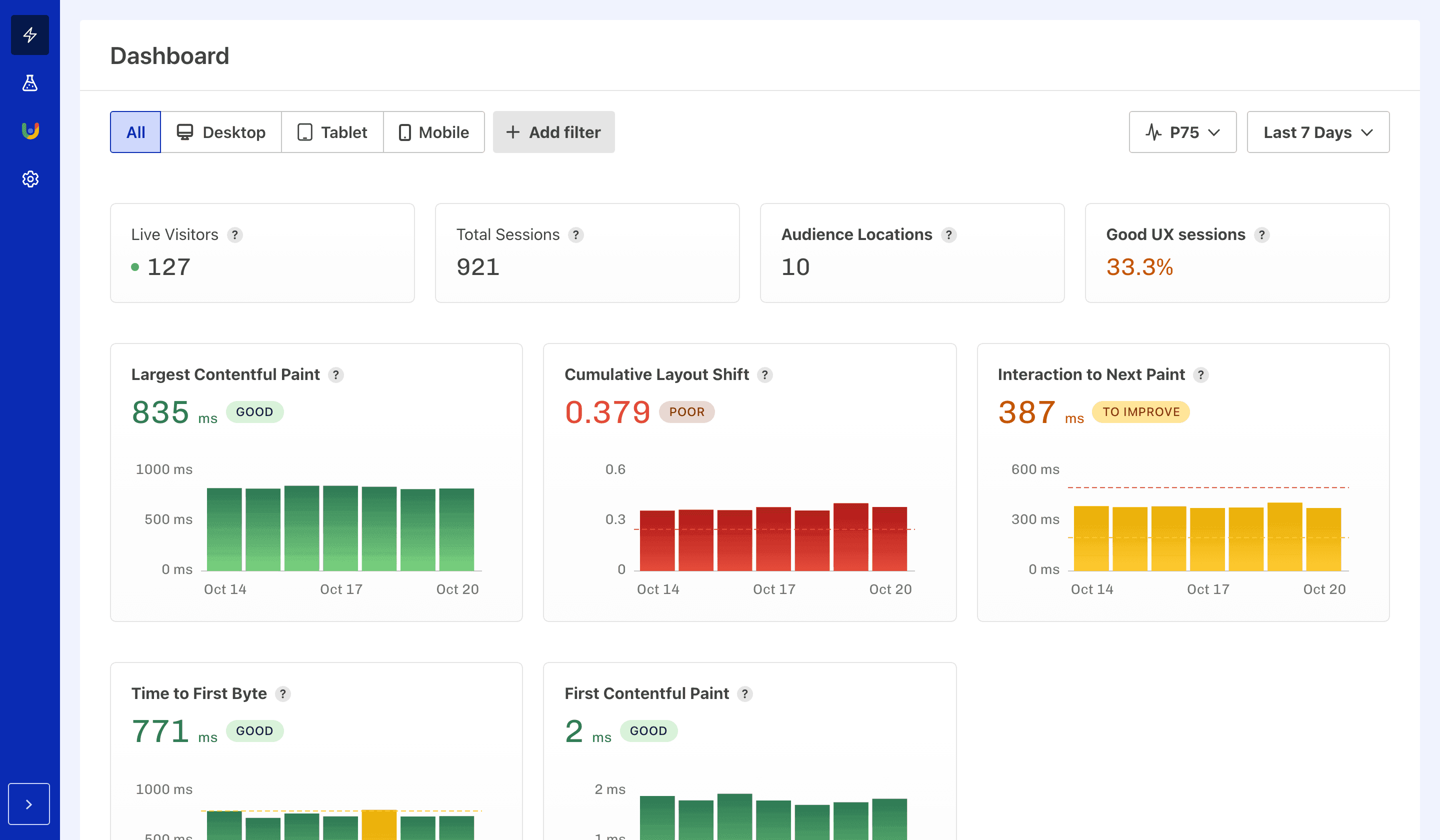The width and height of the screenshot is (1440, 840).
Task: Open the Audience Locations card
Action: click(912, 252)
